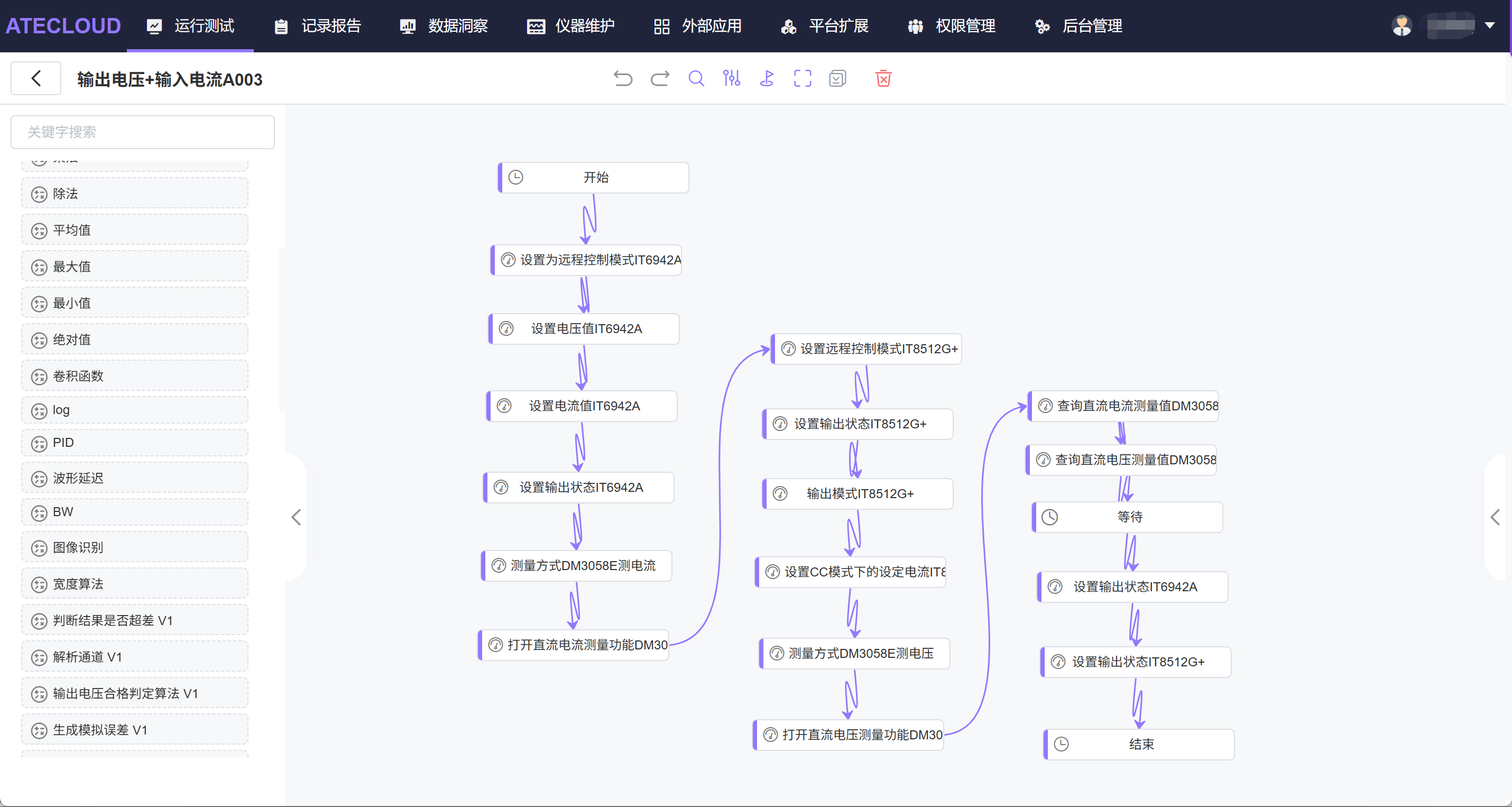Image resolution: width=1512 pixels, height=807 pixels.
Task: Click the ATECLOUD logo
Action: coord(63,26)
